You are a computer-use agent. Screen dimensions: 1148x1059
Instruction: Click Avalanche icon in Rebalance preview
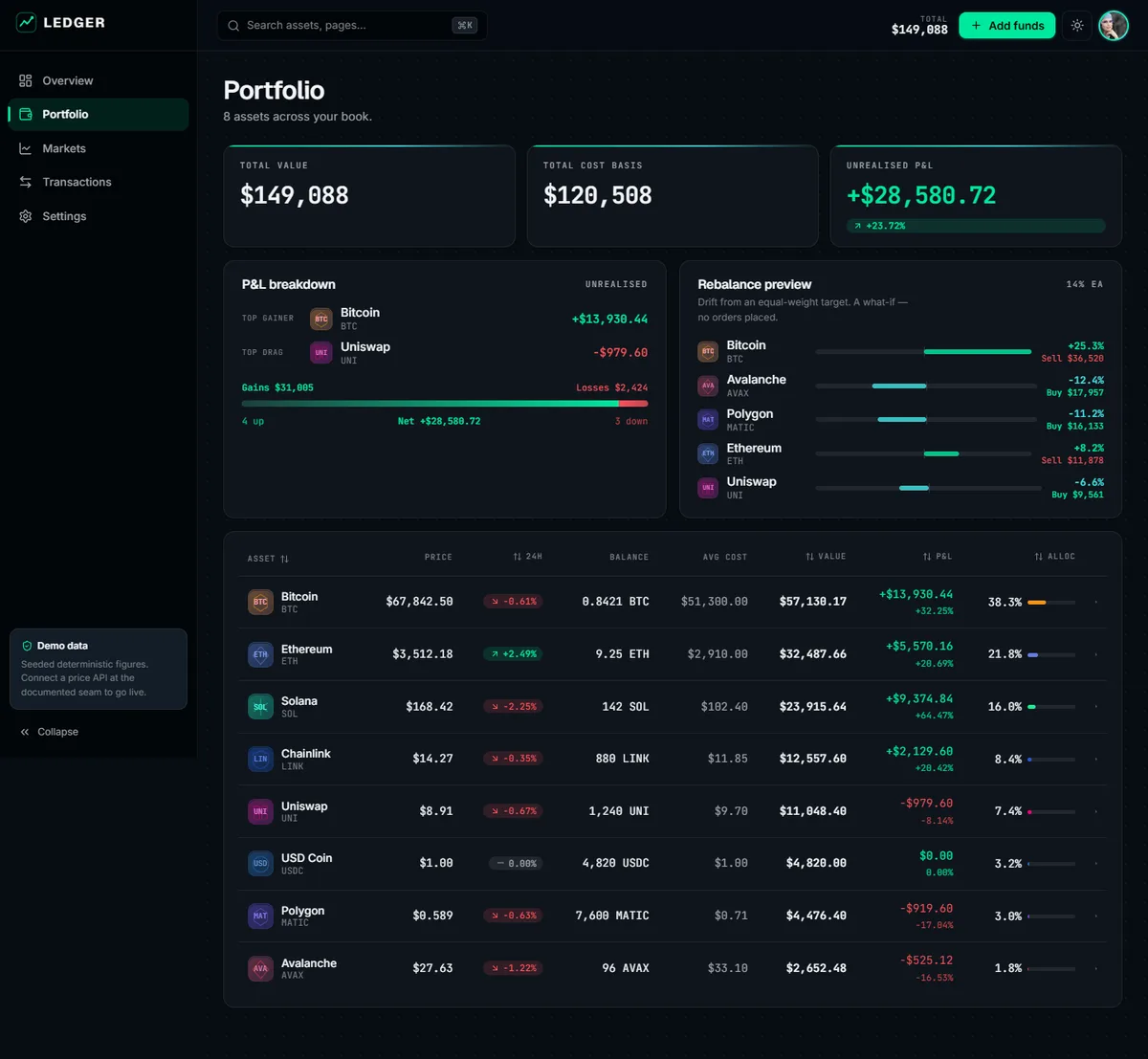pyautogui.click(x=708, y=386)
